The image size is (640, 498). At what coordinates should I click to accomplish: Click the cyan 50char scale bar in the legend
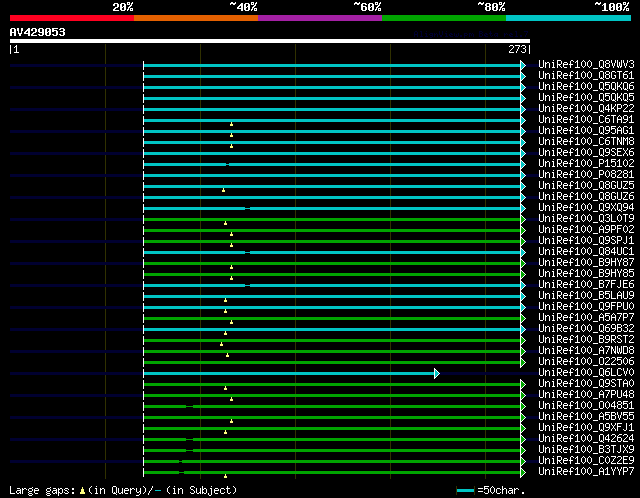point(465,490)
